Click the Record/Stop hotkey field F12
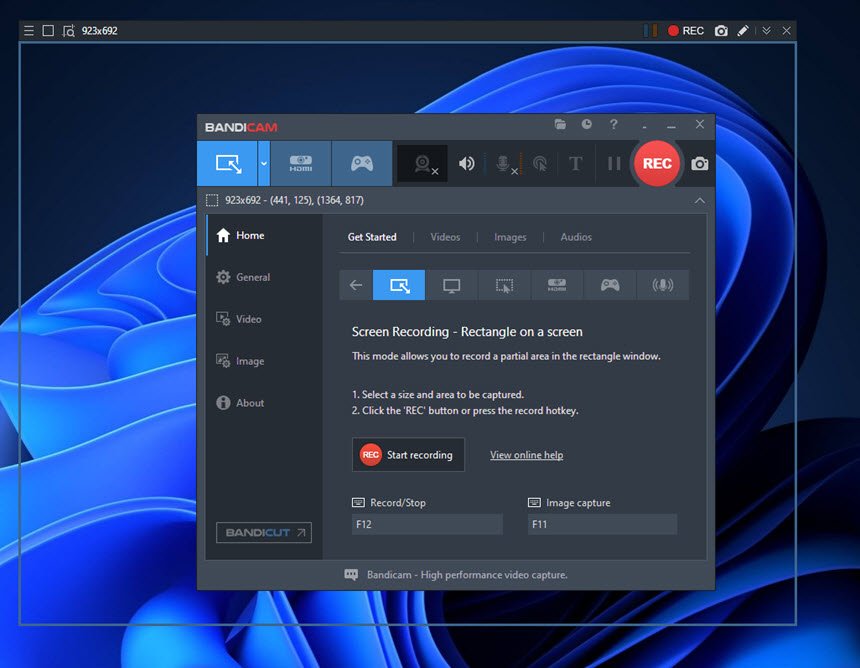Viewport: 860px width, 668px height. click(427, 524)
